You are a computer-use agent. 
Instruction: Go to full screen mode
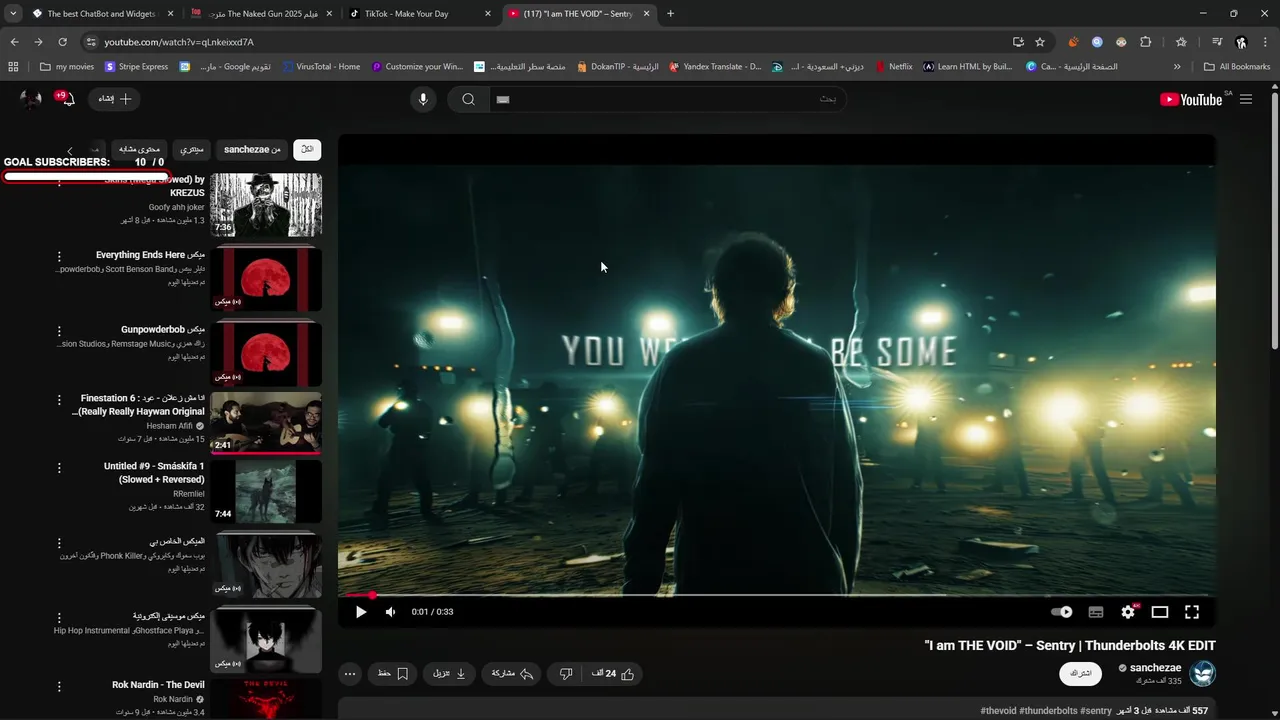click(1192, 612)
